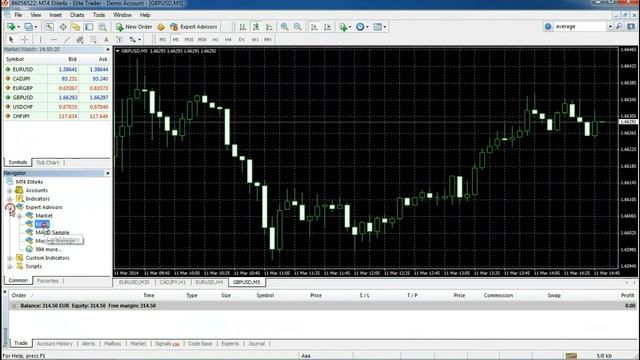Viewport: 640px width, 360px height.
Task: Toggle the Expert Advisors auto-trading button
Action: point(193,27)
